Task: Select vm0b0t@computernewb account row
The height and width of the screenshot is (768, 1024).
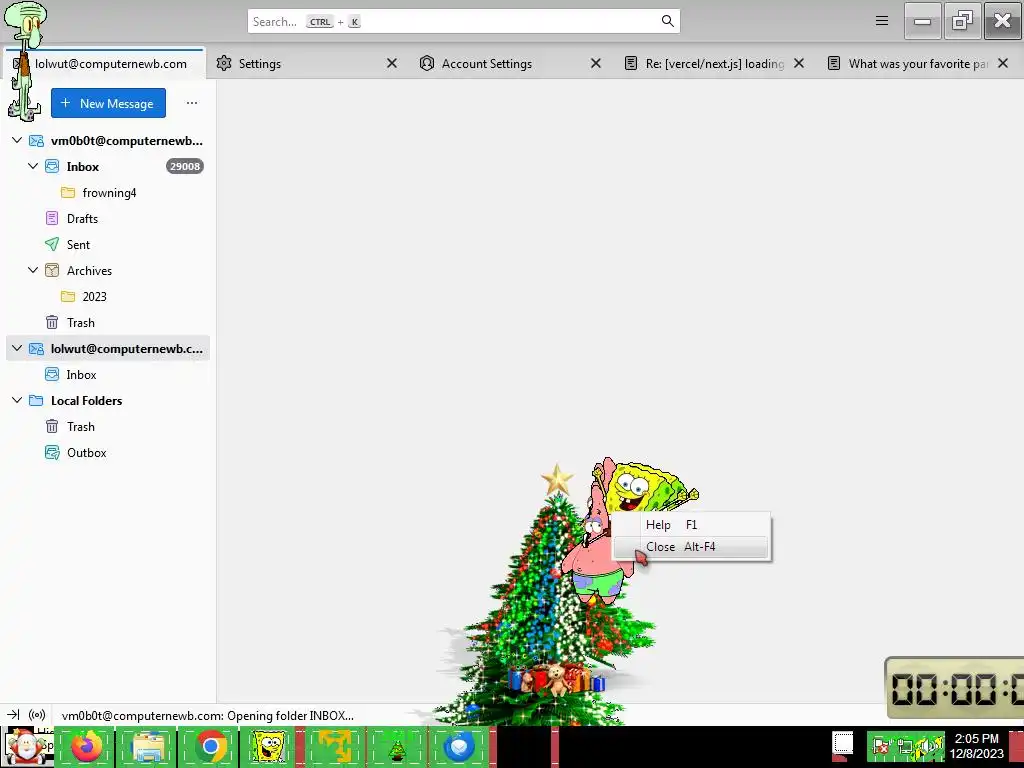Action: pyautogui.click(x=108, y=140)
